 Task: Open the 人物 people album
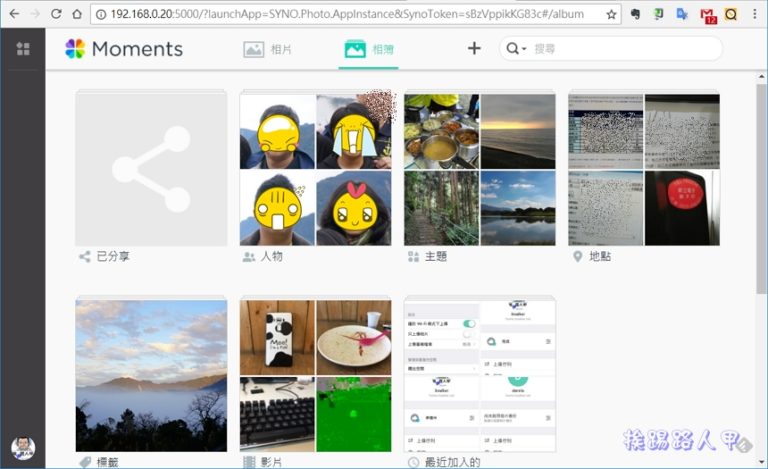click(316, 169)
